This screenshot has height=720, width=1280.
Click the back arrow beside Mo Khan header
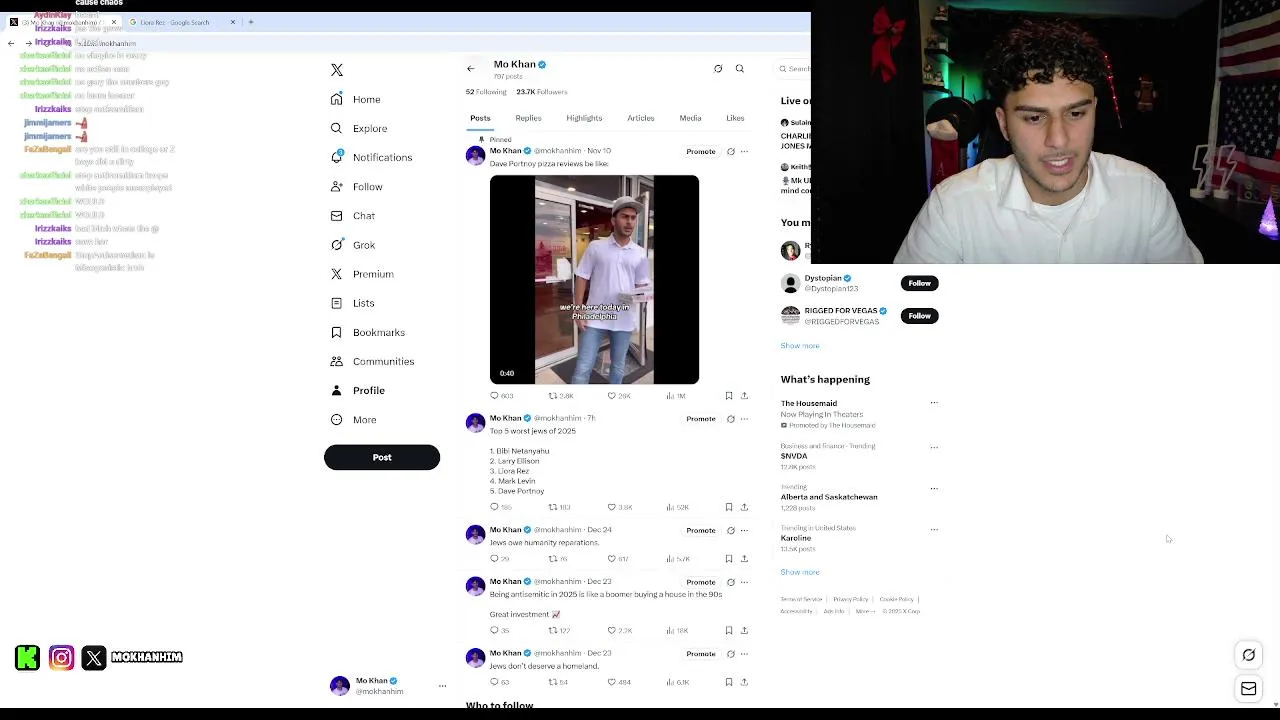(x=471, y=69)
